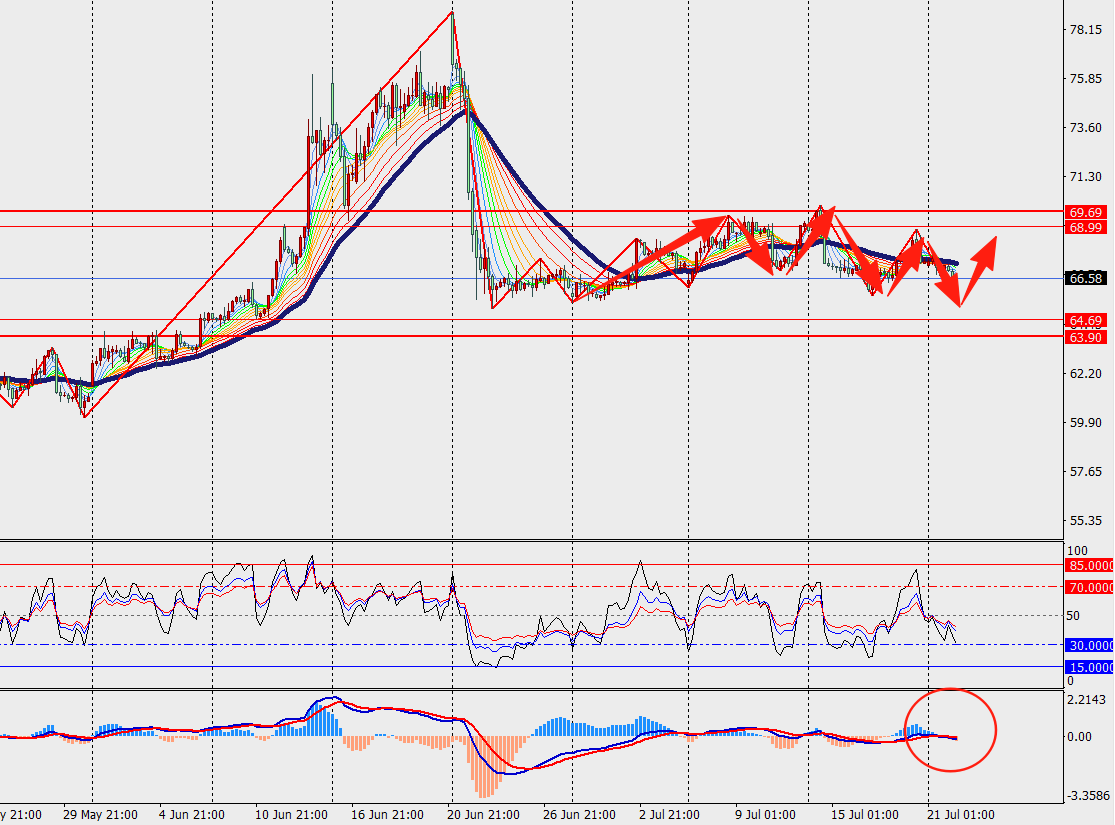
Task: Select the 59.90 price axis label
Action: [1086, 423]
